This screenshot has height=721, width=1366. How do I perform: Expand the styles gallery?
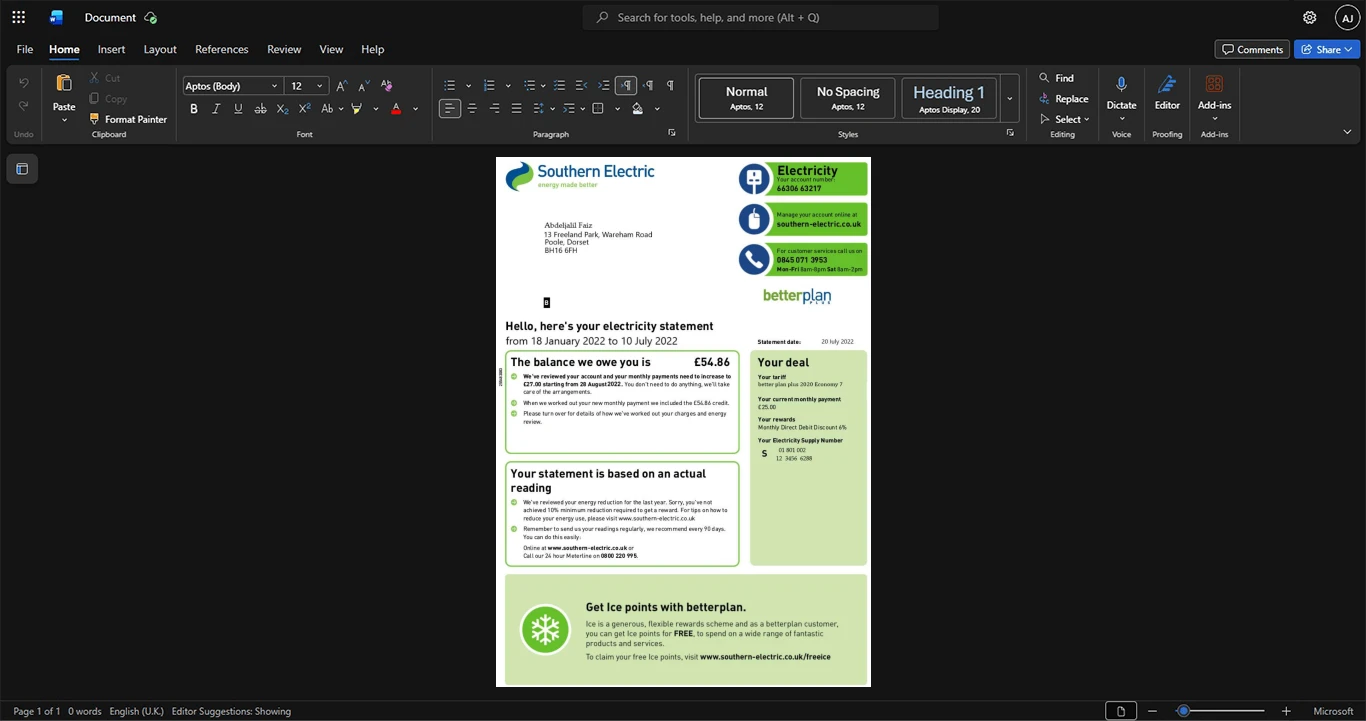1010,98
